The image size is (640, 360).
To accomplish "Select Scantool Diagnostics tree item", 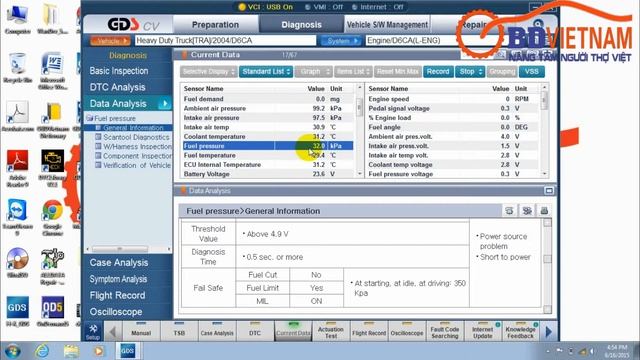I will pos(136,137).
